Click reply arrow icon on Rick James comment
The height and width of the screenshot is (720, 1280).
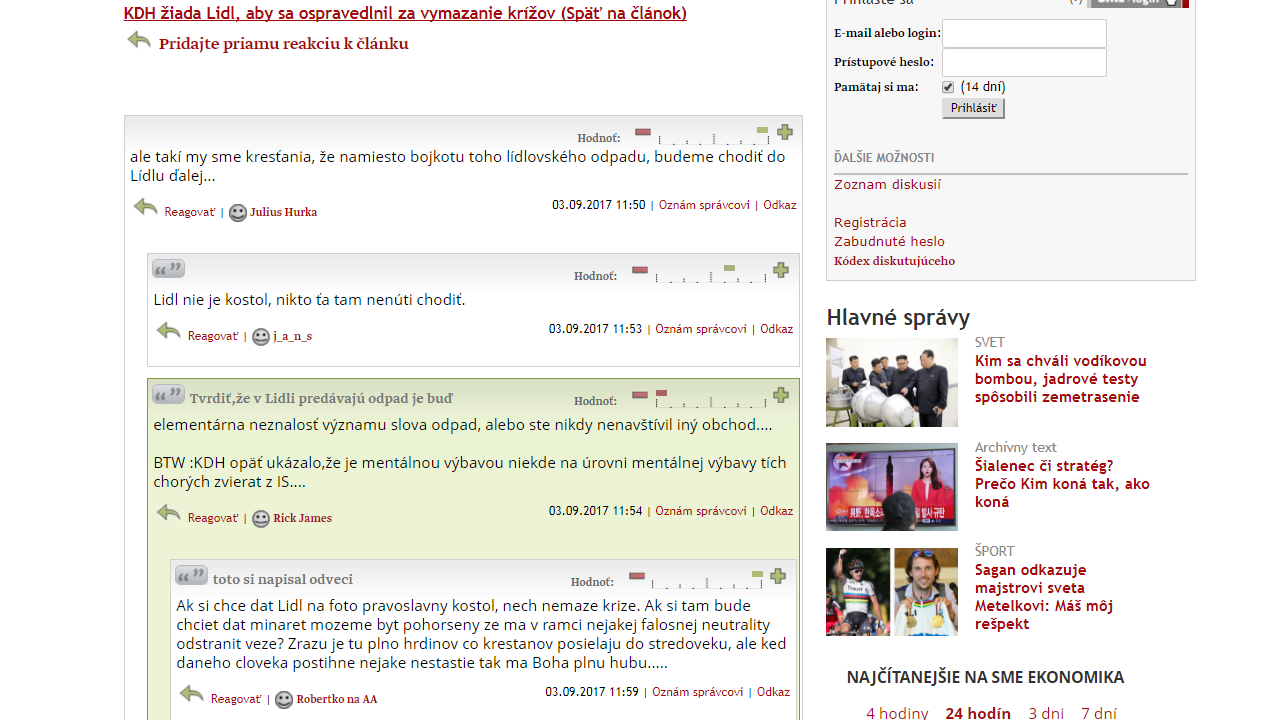pyautogui.click(x=169, y=513)
